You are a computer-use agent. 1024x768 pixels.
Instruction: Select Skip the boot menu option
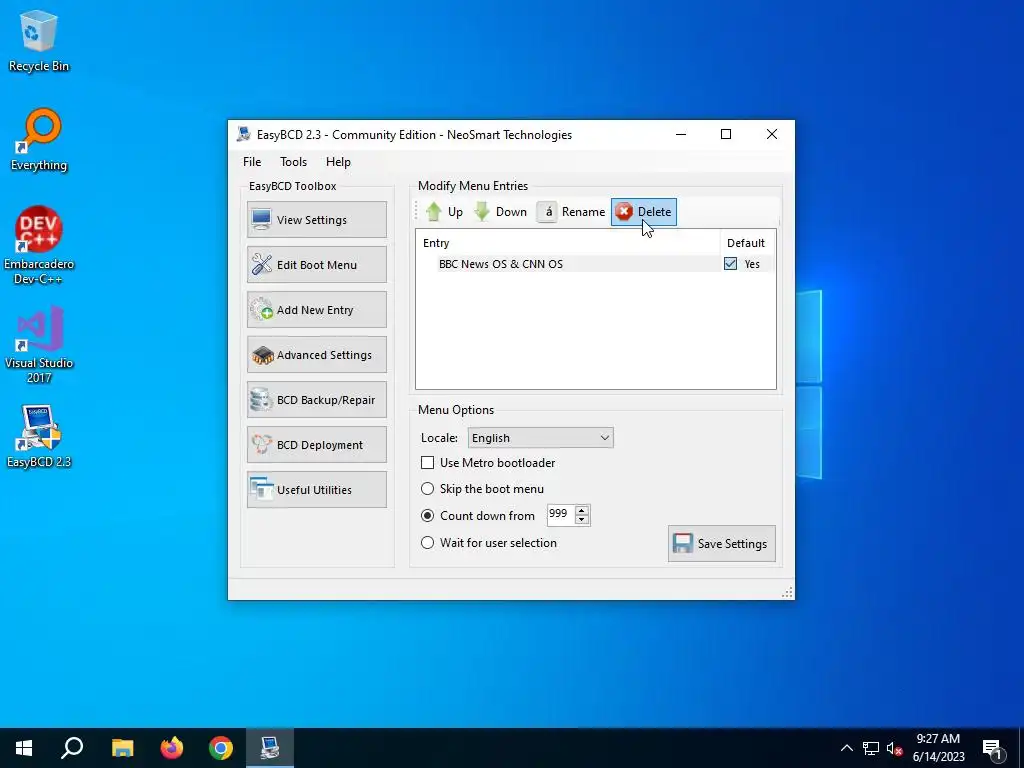click(x=427, y=488)
